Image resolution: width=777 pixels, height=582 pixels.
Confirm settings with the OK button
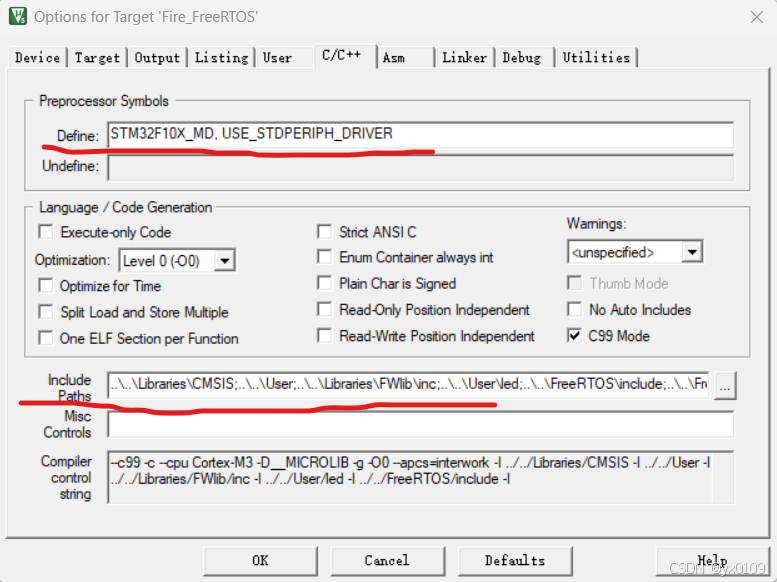(x=260, y=561)
